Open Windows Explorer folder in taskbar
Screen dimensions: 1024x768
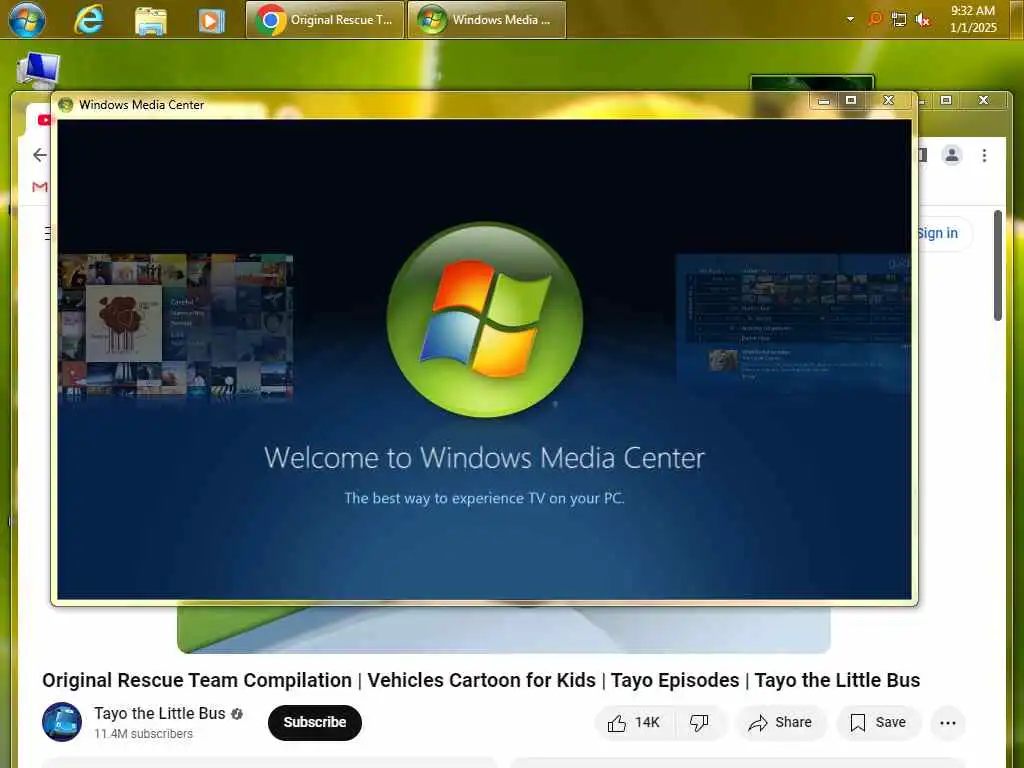(x=151, y=20)
